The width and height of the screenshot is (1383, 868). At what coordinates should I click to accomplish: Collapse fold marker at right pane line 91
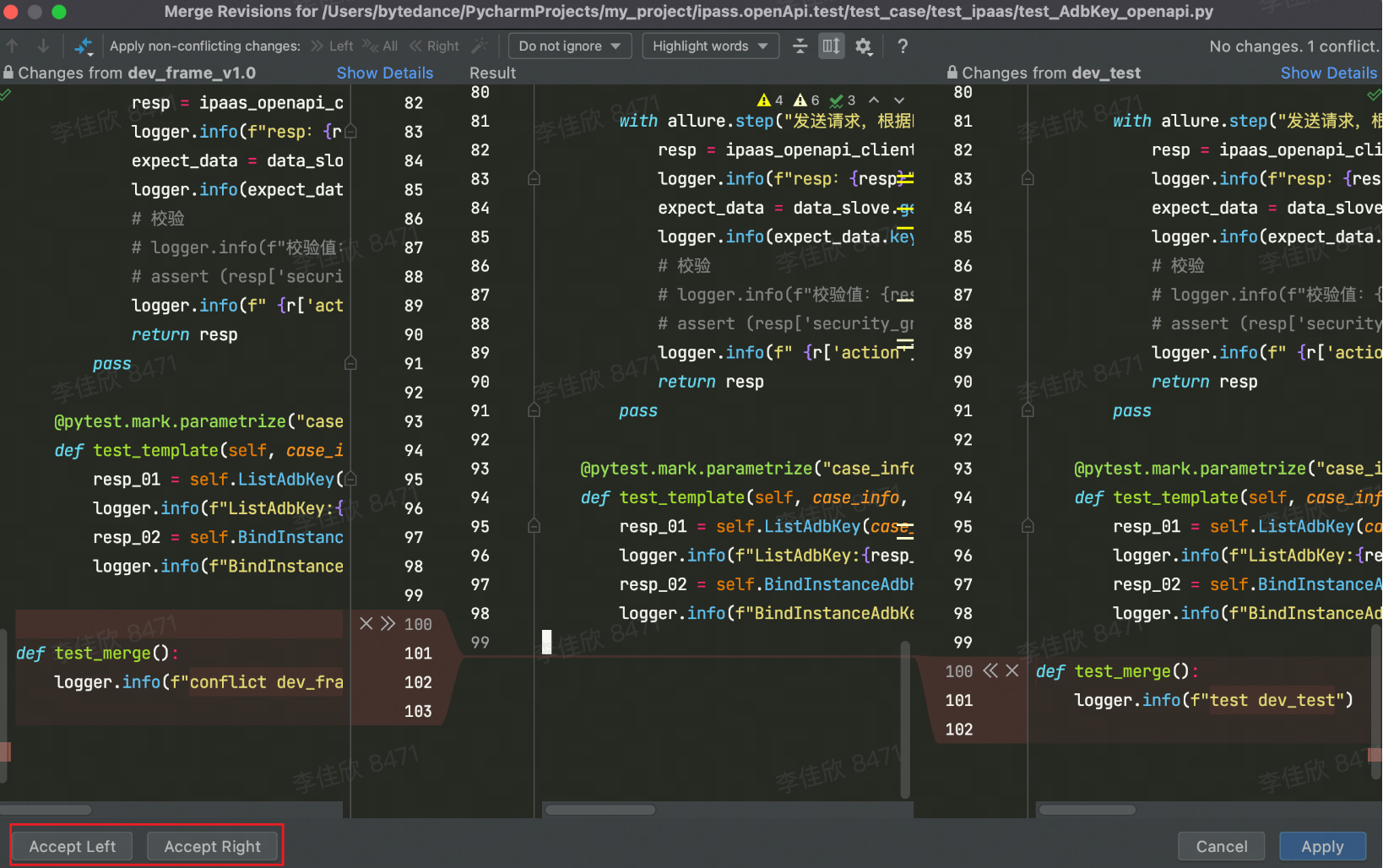coord(1028,410)
